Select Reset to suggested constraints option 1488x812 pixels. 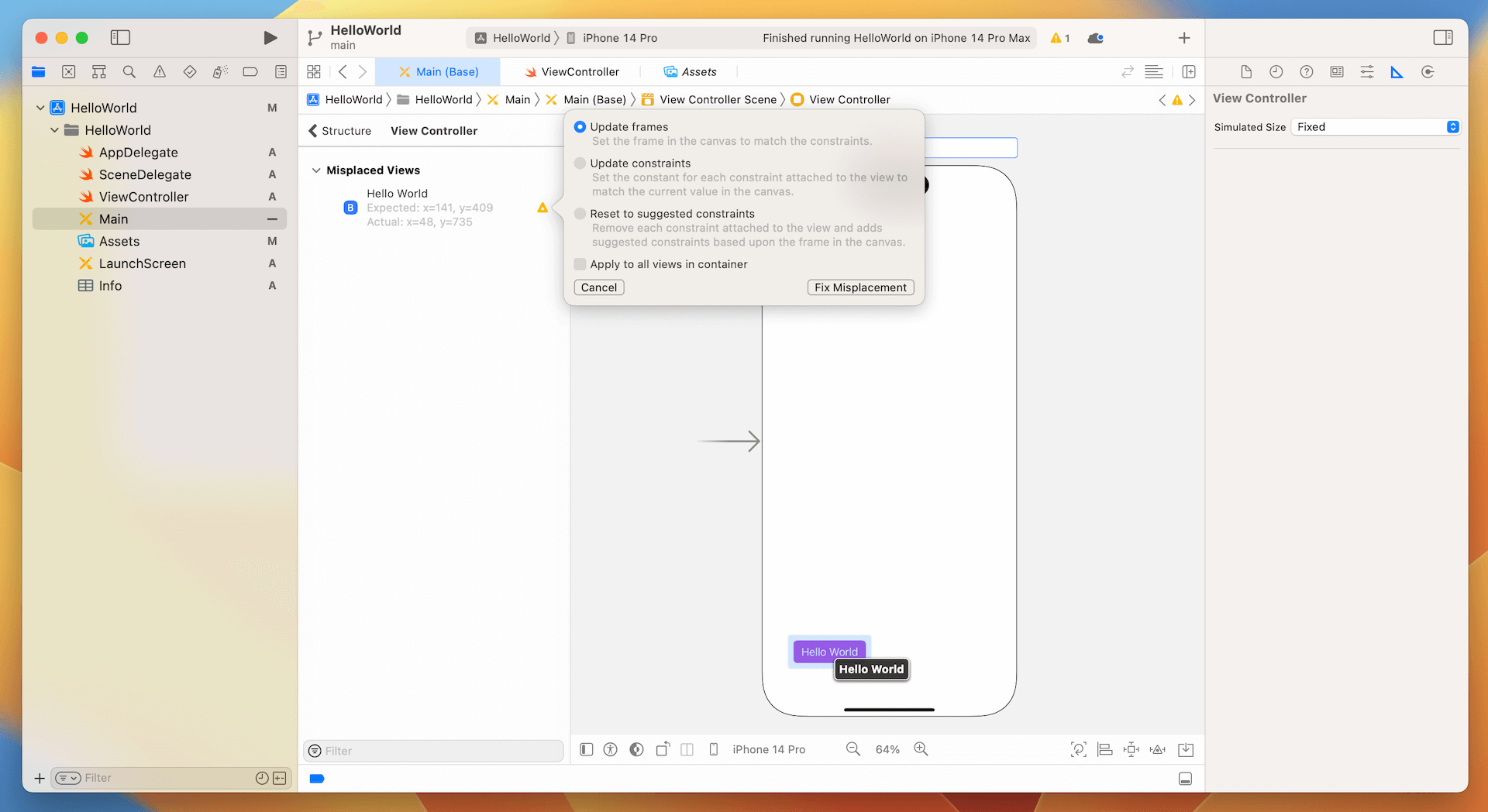click(x=580, y=214)
